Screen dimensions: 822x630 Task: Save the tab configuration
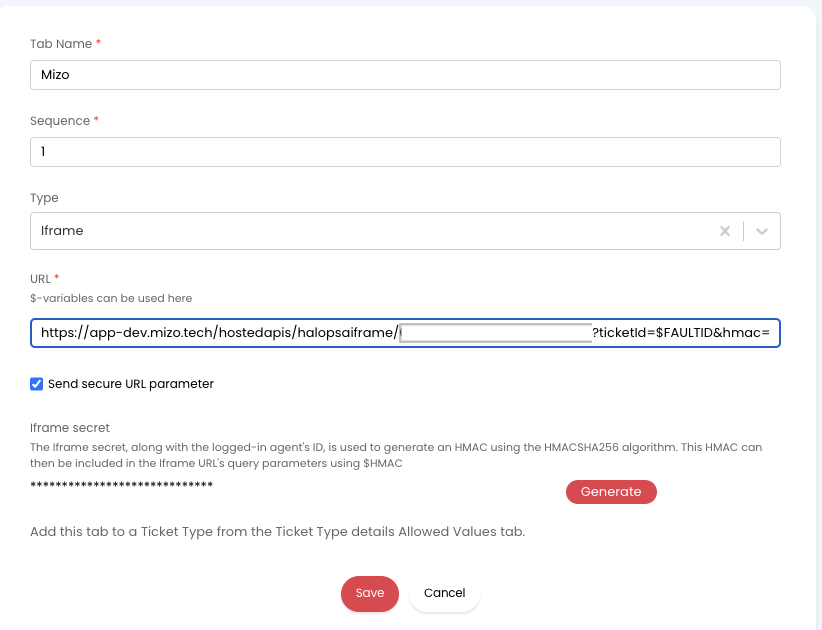(369, 593)
